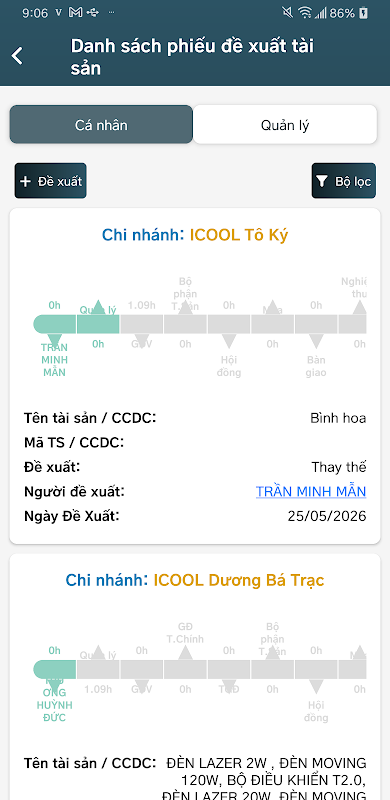390x800 pixels.
Task: Tap the back arrow in header
Action: (x=17, y=55)
